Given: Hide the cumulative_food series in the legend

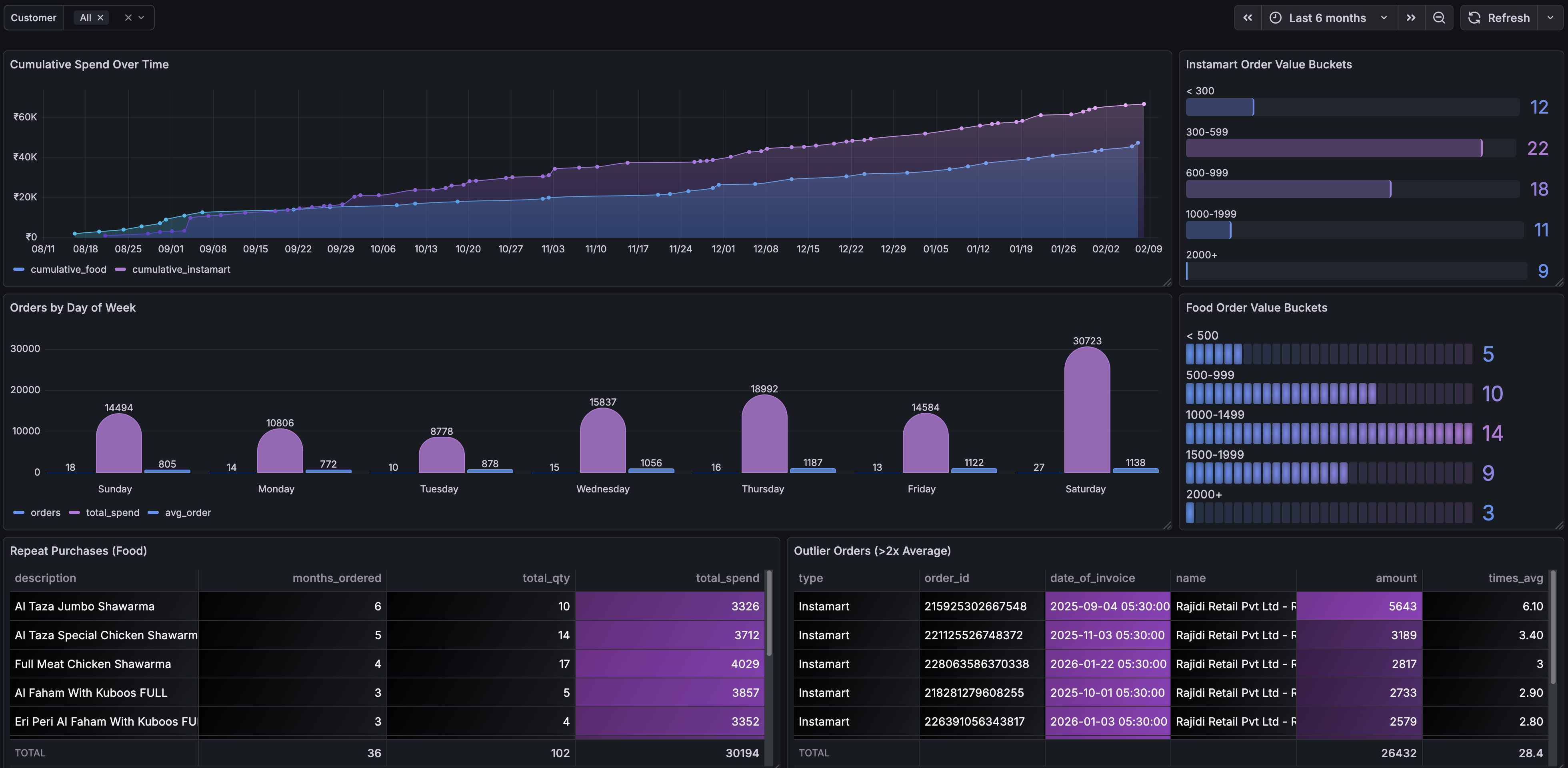Looking at the screenshot, I should 69,269.
